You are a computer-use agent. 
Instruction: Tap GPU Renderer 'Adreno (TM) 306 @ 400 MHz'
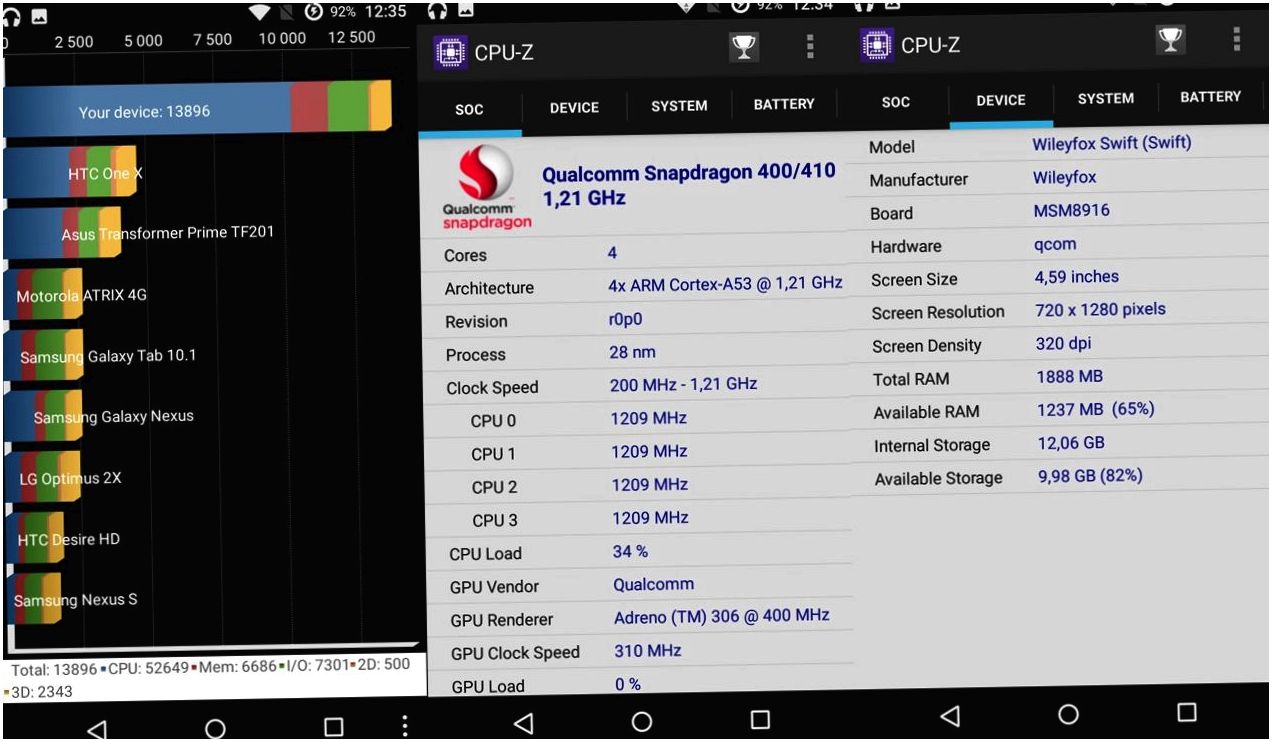[721, 616]
